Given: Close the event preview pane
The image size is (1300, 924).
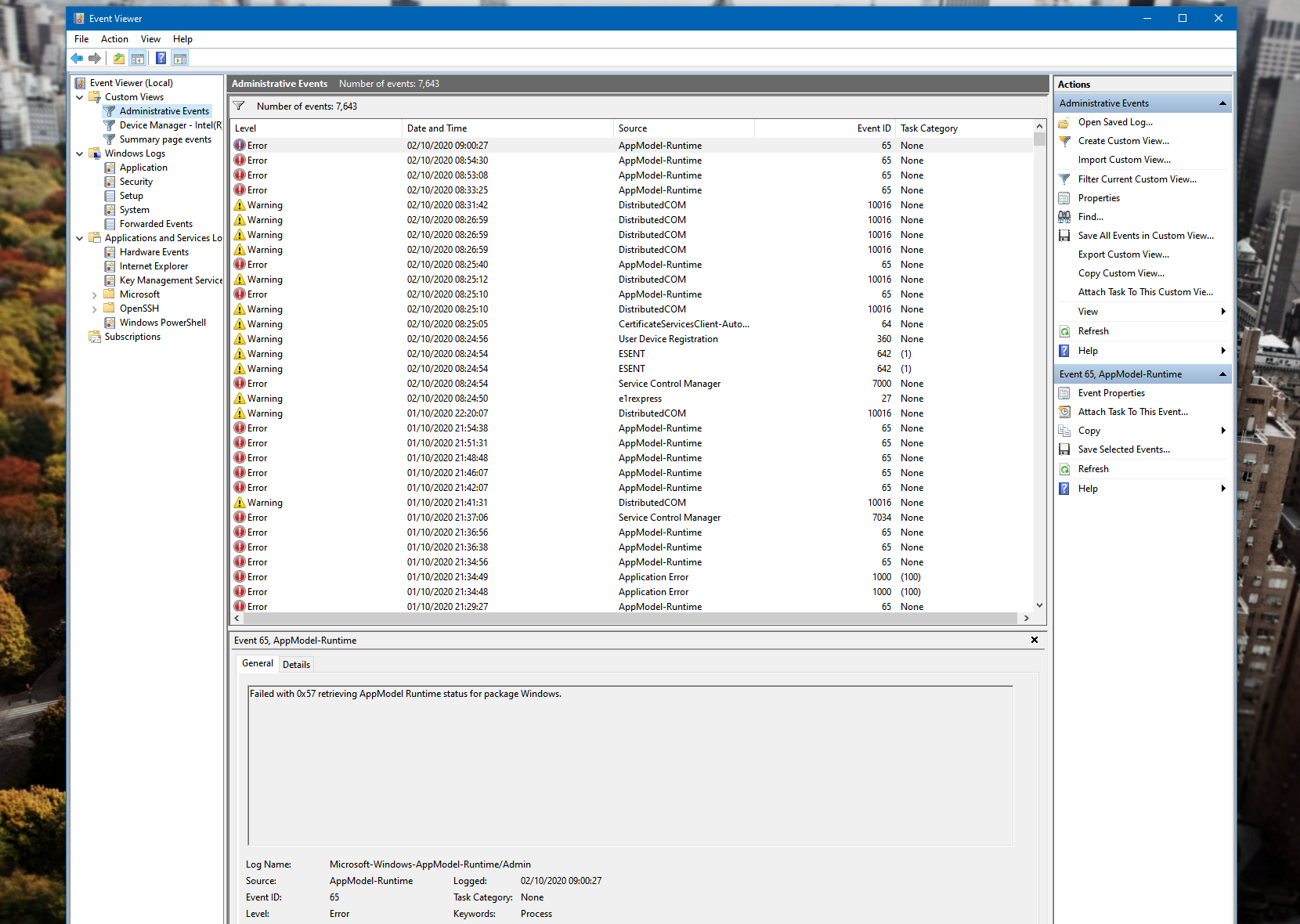Looking at the screenshot, I should (1035, 640).
